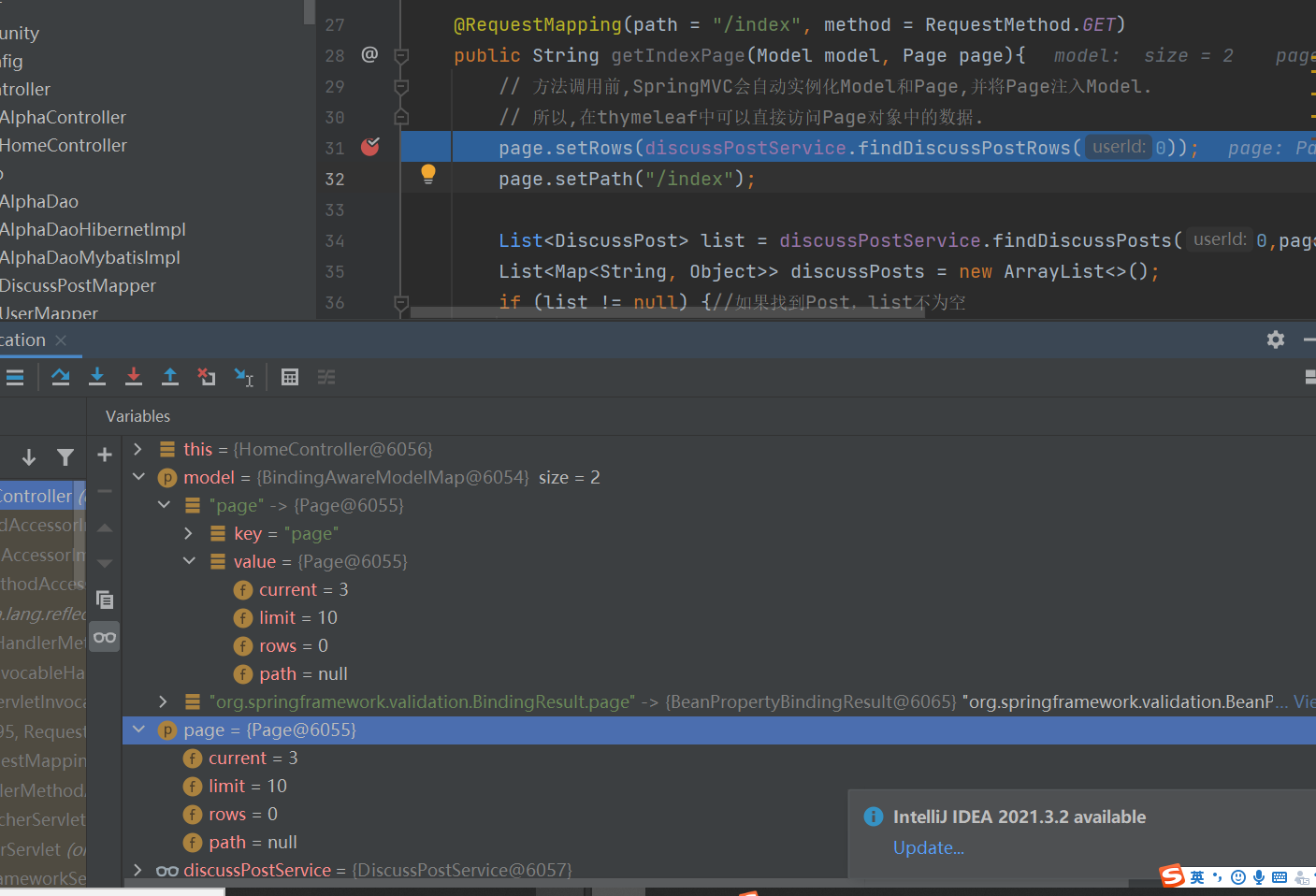Select 'path = null' under selected page variable
1316x896 pixels.
[x=253, y=842]
